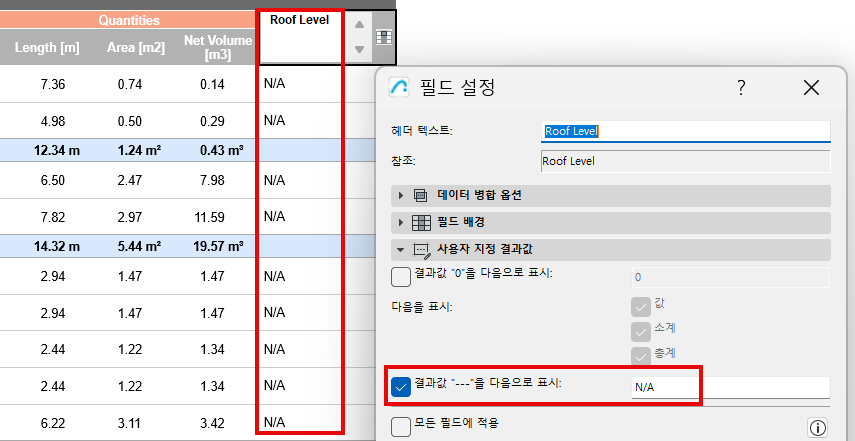This screenshot has height=441, width=855.
Task: Edit the 헤더 텍스트 field
Action: click(685, 131)
